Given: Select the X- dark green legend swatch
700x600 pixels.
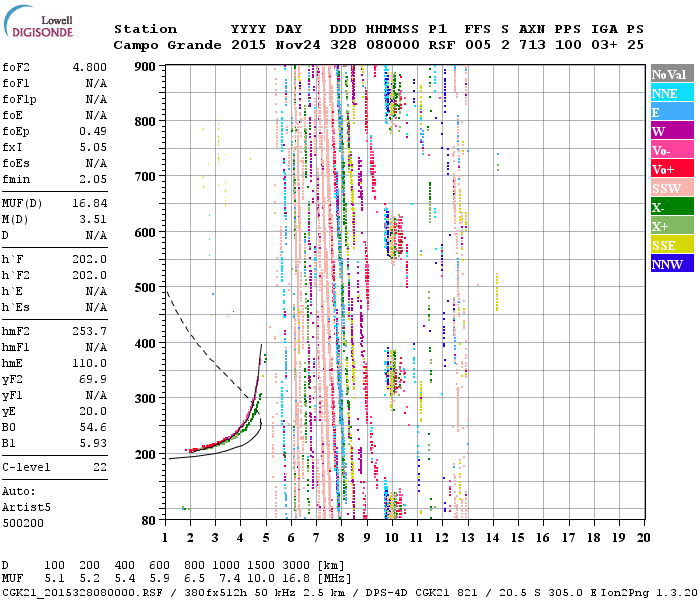Looking at the screenshot, I should click(672, 207).
